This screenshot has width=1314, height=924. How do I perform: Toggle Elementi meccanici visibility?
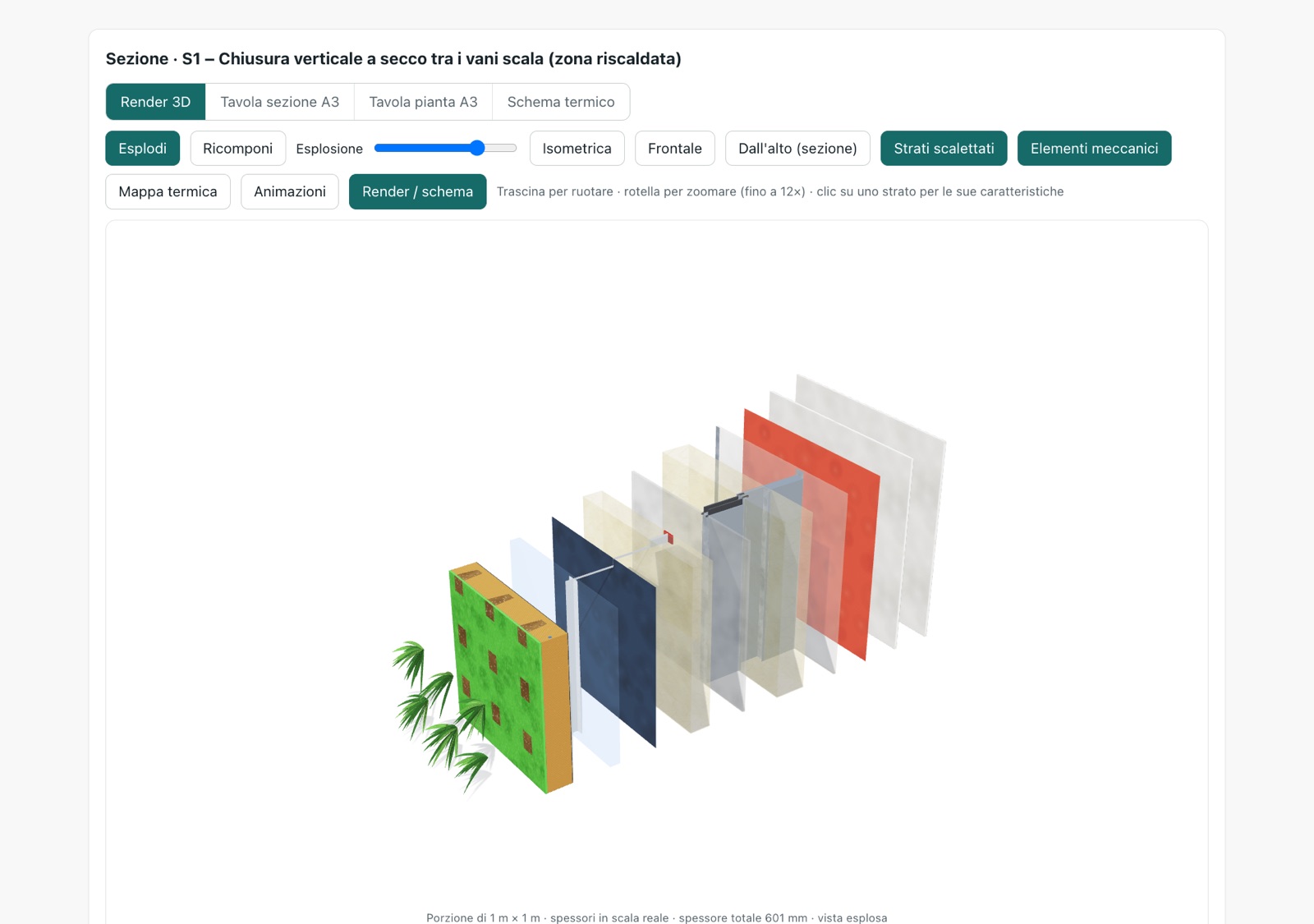[x=1094, y=149]
